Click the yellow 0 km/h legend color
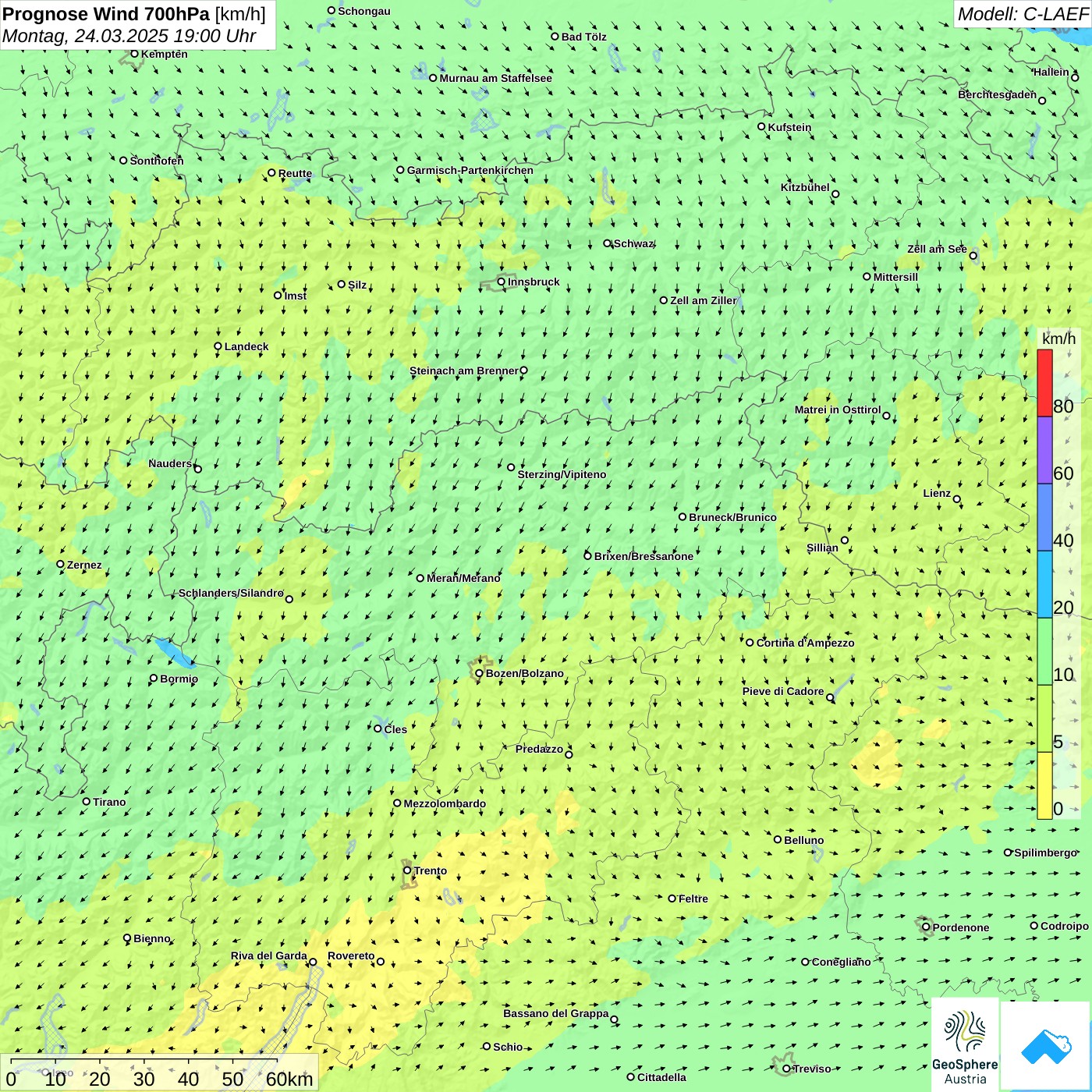Viewport: 1092px width, 1092px height. [1044, 785]
